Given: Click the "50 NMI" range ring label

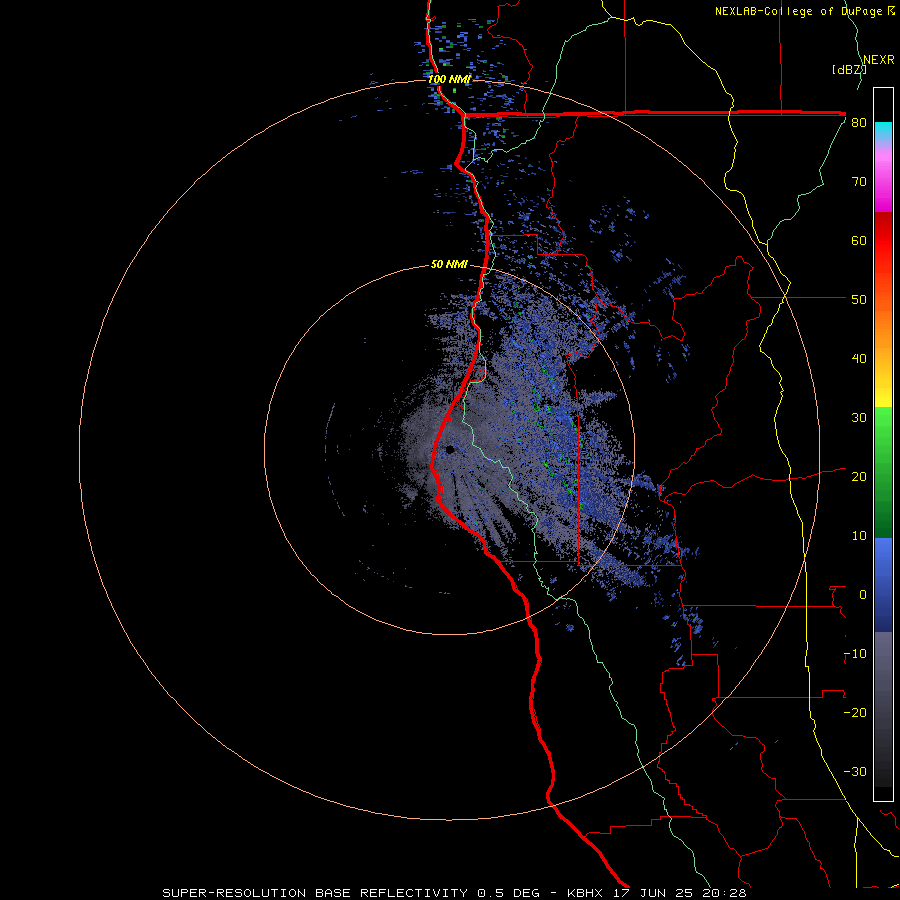Looking at the screenshot, I should coord(449,265).
